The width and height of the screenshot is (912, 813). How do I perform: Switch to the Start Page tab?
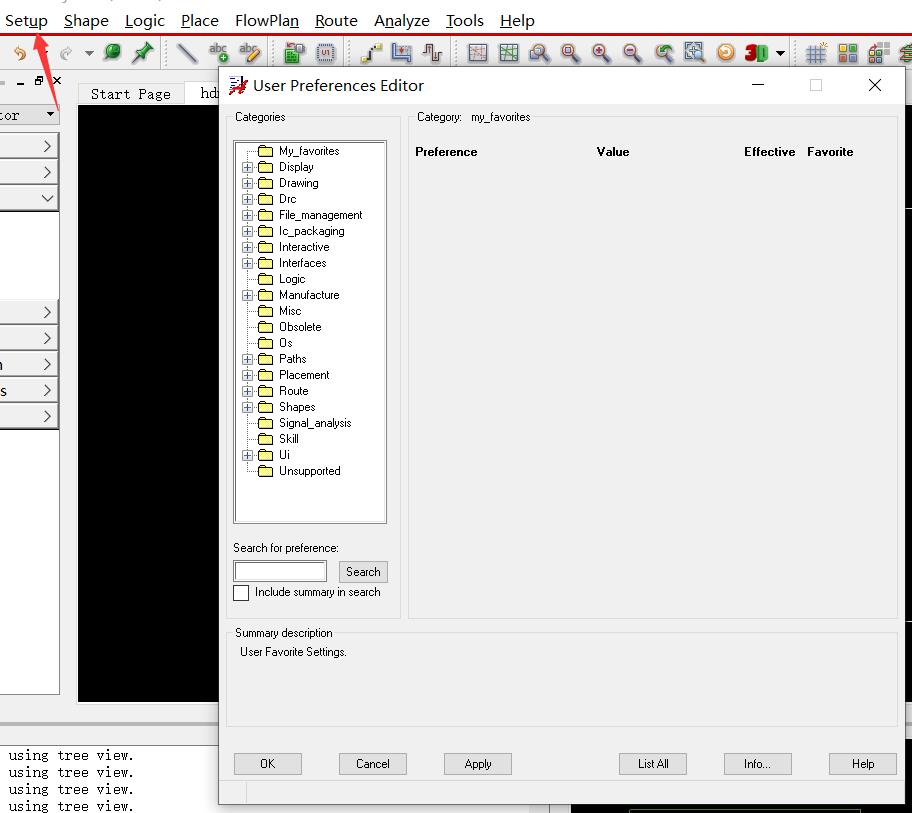pos(131,94)
